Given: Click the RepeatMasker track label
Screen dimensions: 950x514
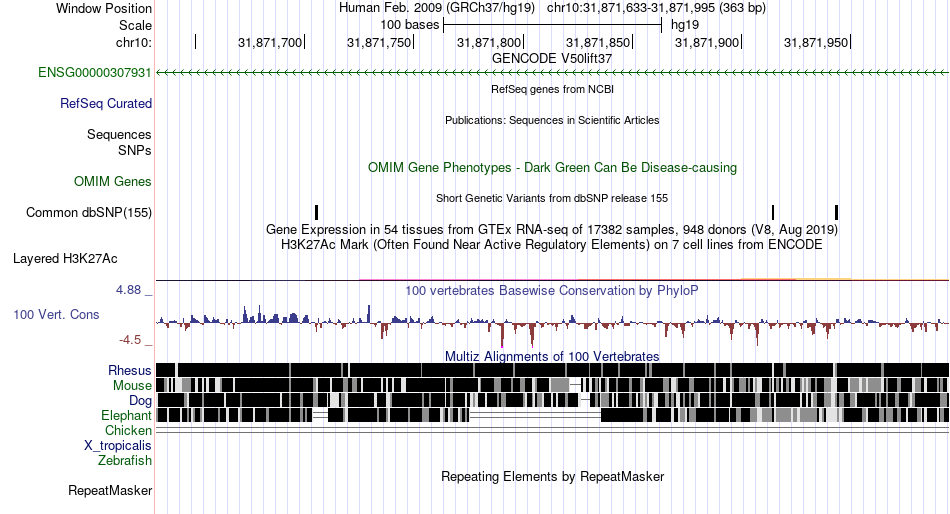Looking at the screenshot, I should 110,490.
